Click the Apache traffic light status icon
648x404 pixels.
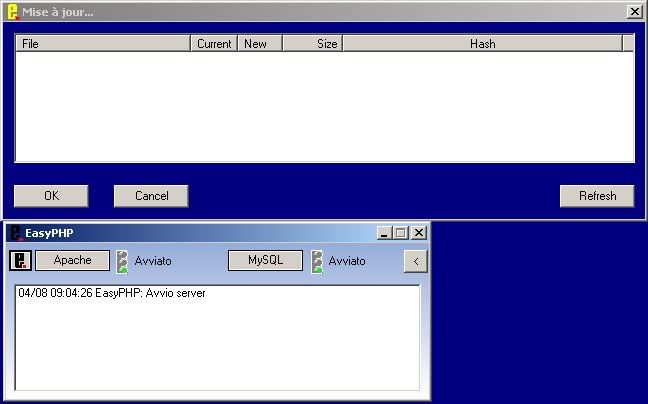click(x=122, y=261)
